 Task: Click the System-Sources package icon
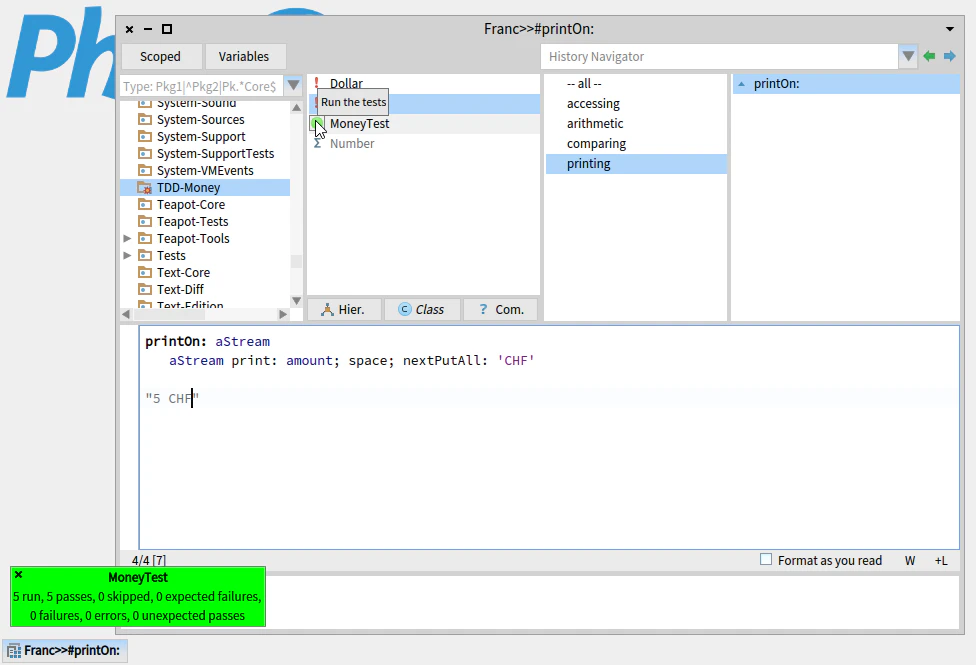[x=144, y=120]
